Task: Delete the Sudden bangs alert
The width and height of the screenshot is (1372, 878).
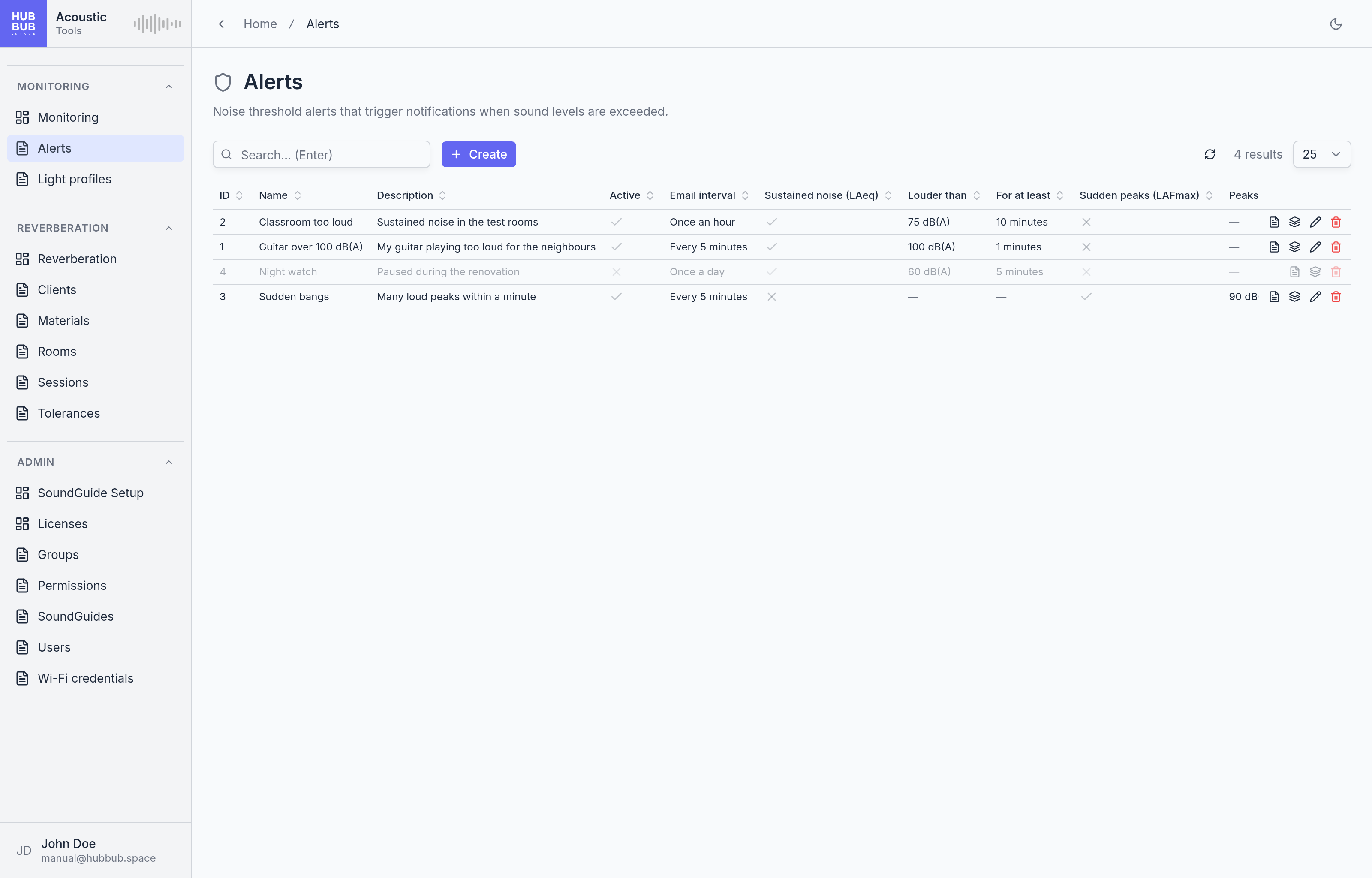Action: tap(1336, 297)
